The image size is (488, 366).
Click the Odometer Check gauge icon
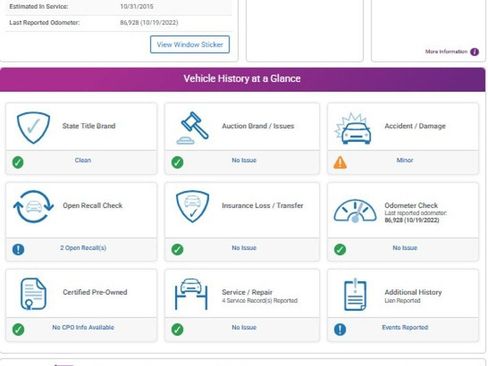pyautogui.click(x=355, y=211)
